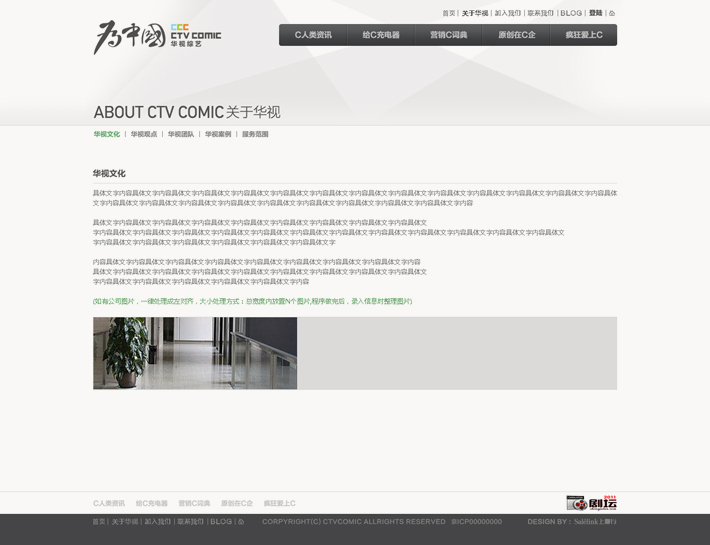Go to 原创在C企 in the main navigation
This screenshot has height=545, width=710.
click(x=517, y=35)
